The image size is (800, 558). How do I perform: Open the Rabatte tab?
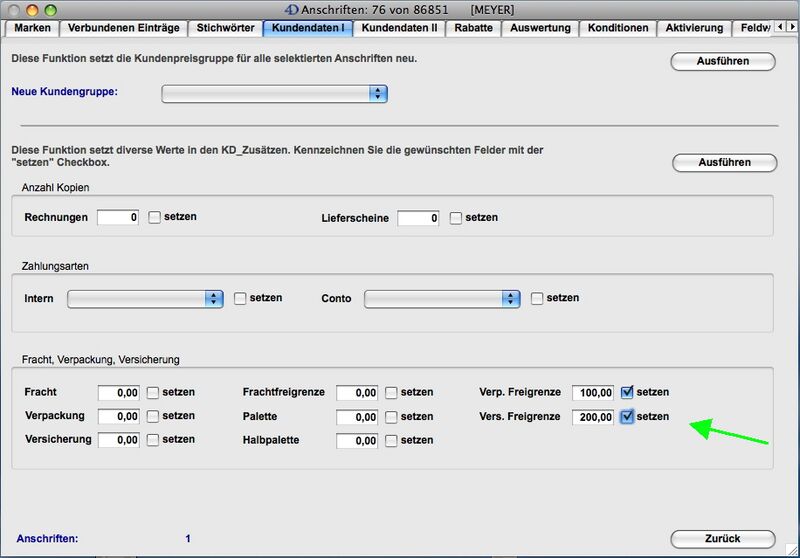click(473, 28)
